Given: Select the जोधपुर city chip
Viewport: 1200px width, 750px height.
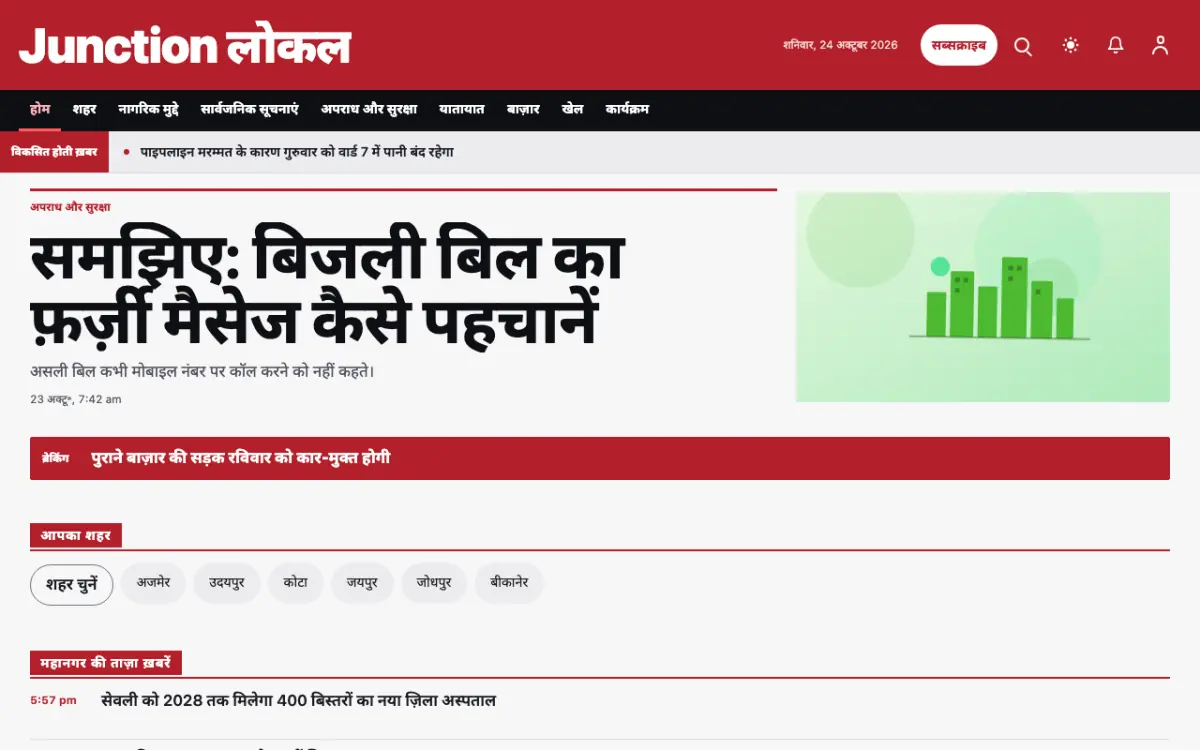Looking at the screenshot, I should point(434,583).
